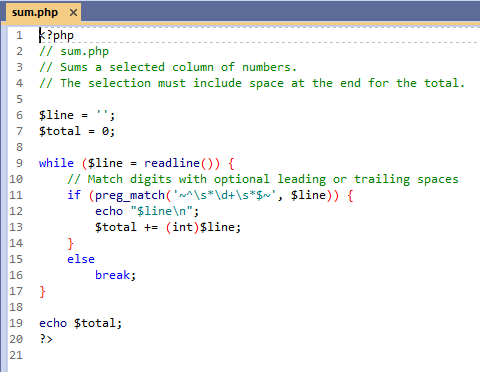Screen dimensions: 480x372
Task: Click the '$total = 0;' statement
Action: pyautogui.click(x=77, y=131)
